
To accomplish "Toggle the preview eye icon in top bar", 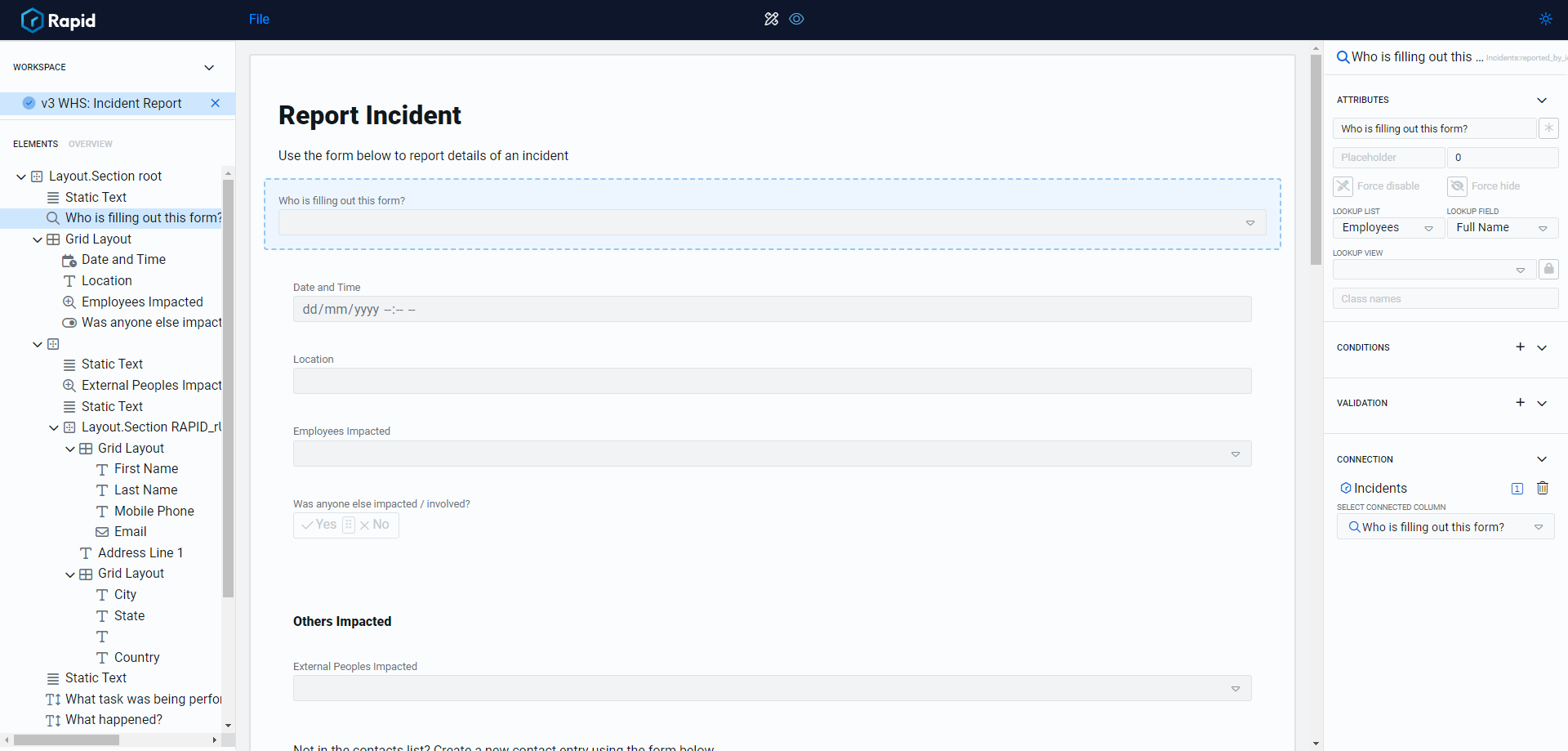I will coord(797,19).
